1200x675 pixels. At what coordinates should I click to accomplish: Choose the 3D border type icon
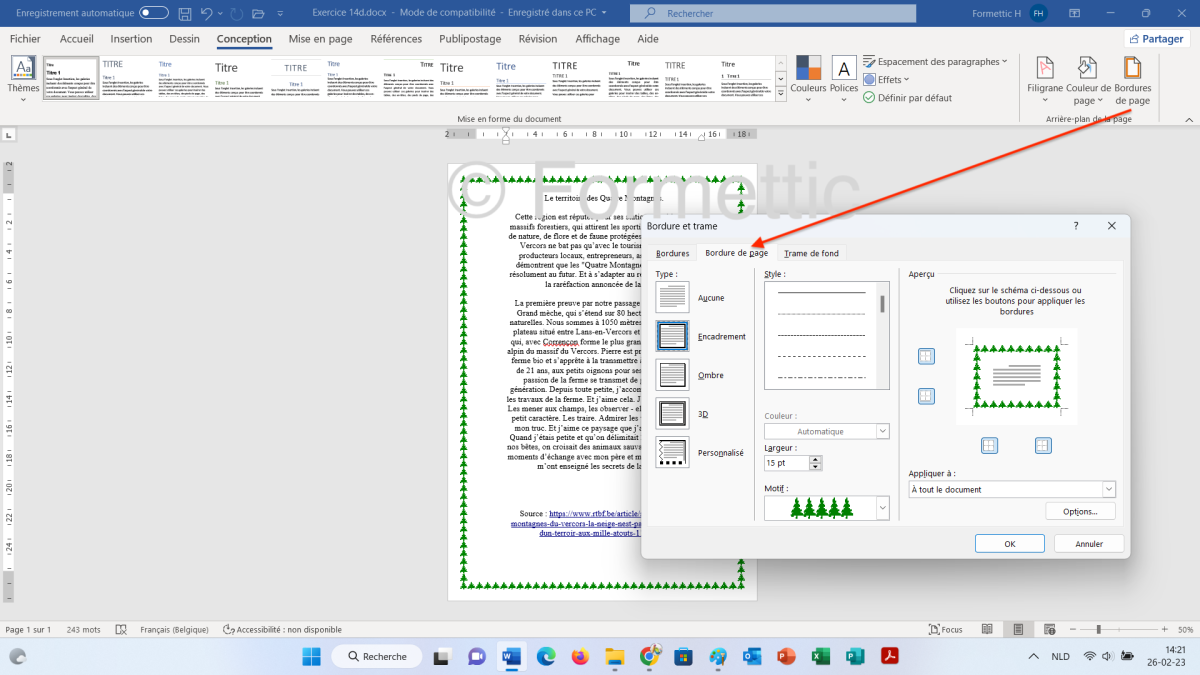673,413
